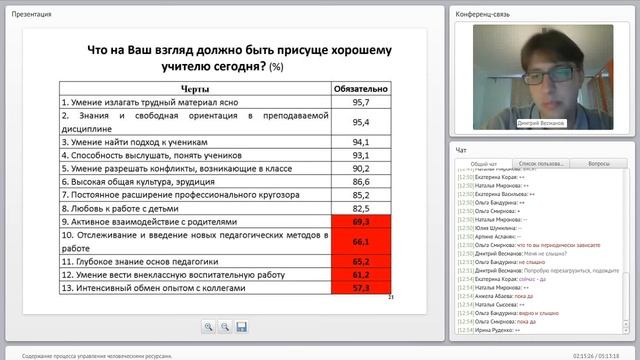Click the value 85,2 in the table
The image size is (640, 360).
pyautogui.click(x=361, y=195)
